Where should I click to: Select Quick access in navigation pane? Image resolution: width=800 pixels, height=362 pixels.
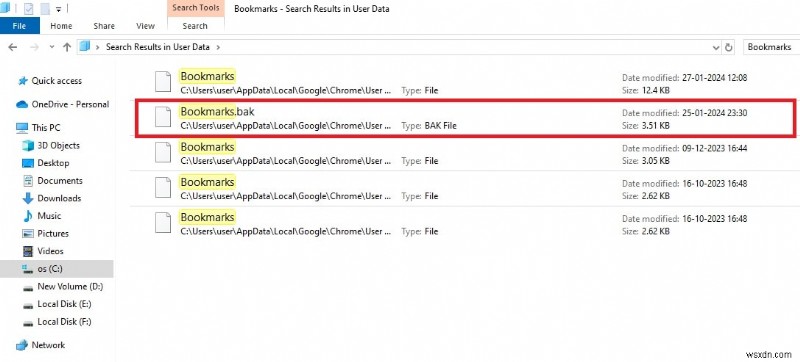click(x=56, y=81)
